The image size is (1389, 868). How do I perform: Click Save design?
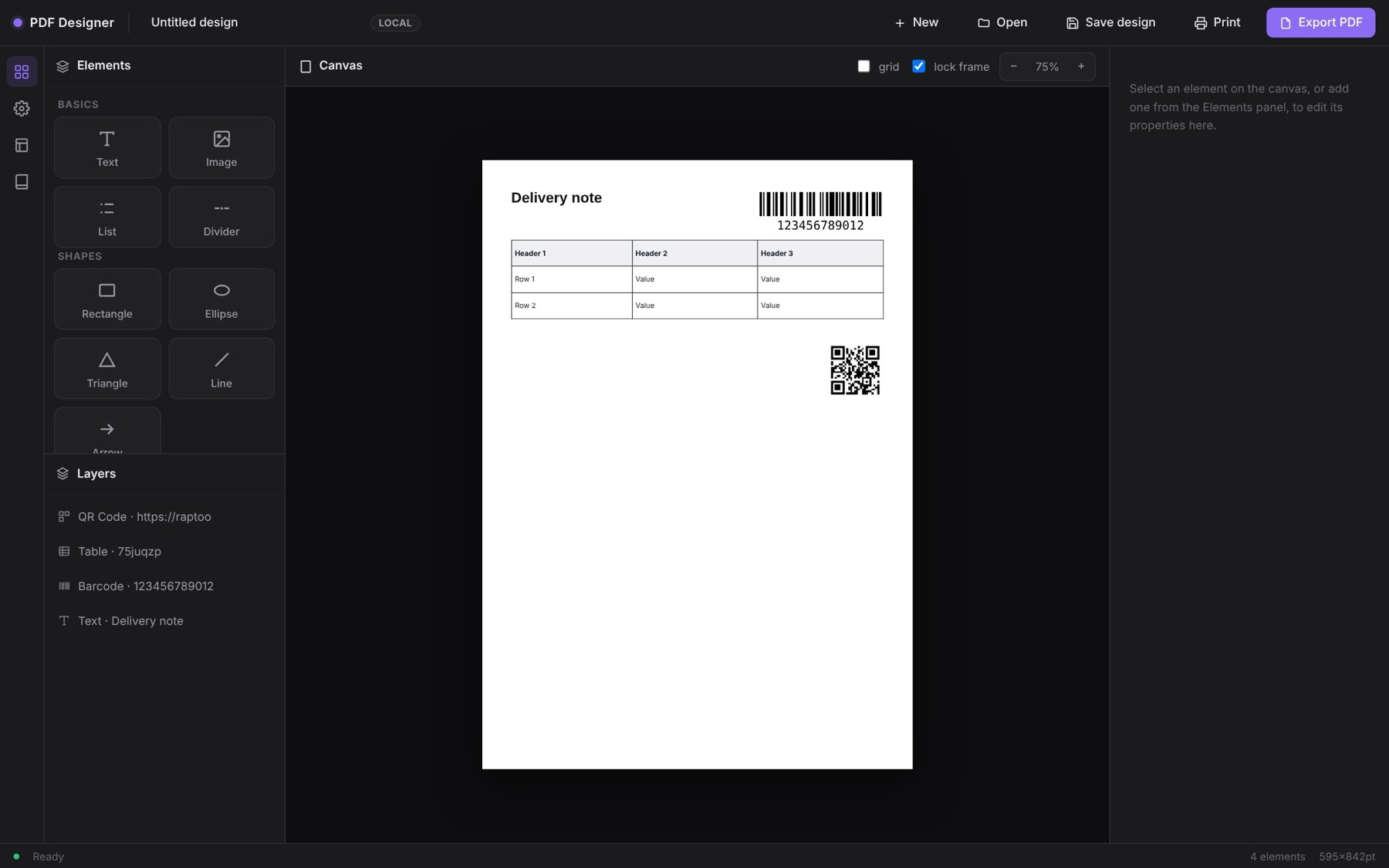1110,22
